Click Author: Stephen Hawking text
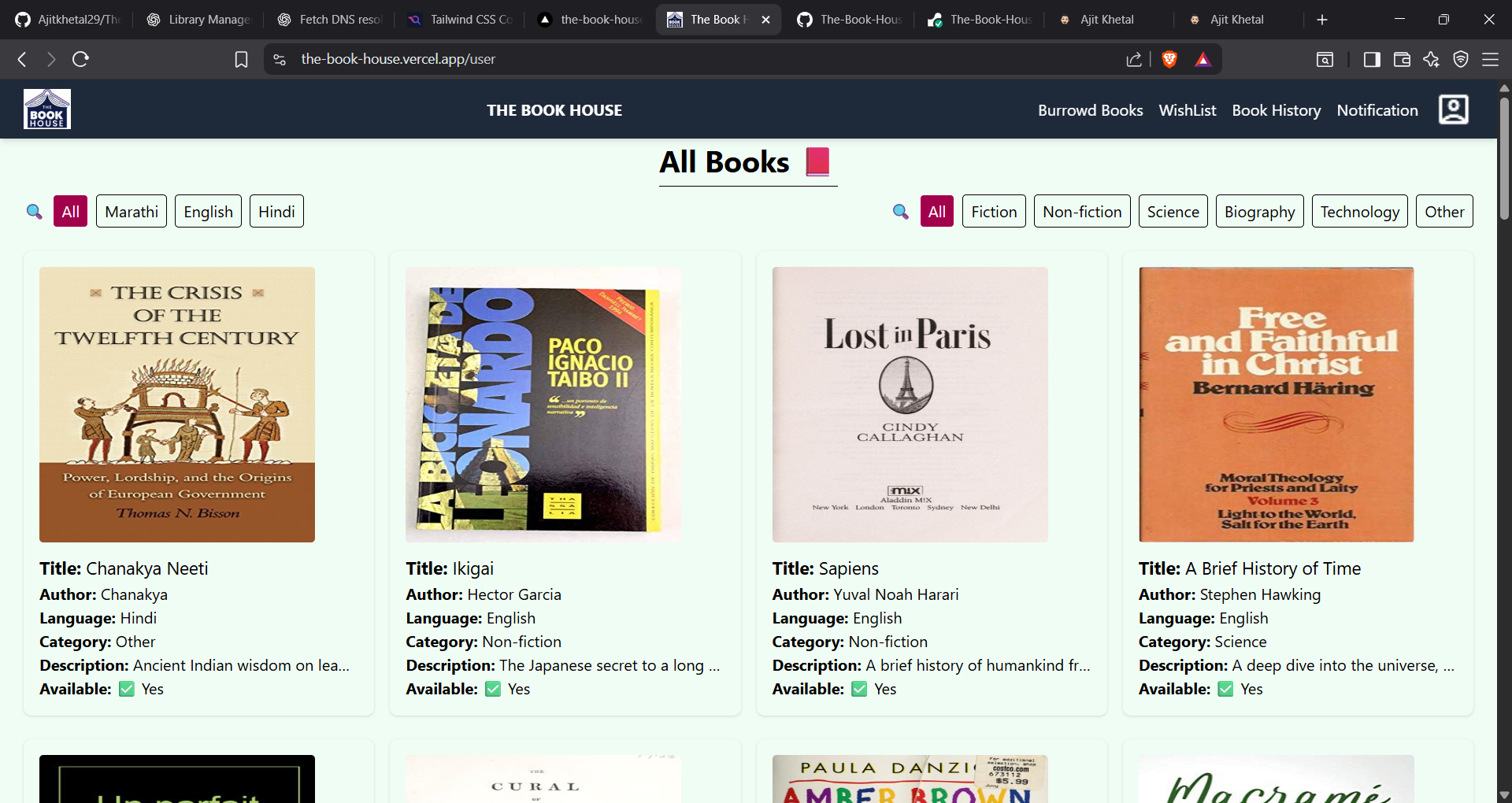This screenshot has width=1512, height=803. [1229, 594]
